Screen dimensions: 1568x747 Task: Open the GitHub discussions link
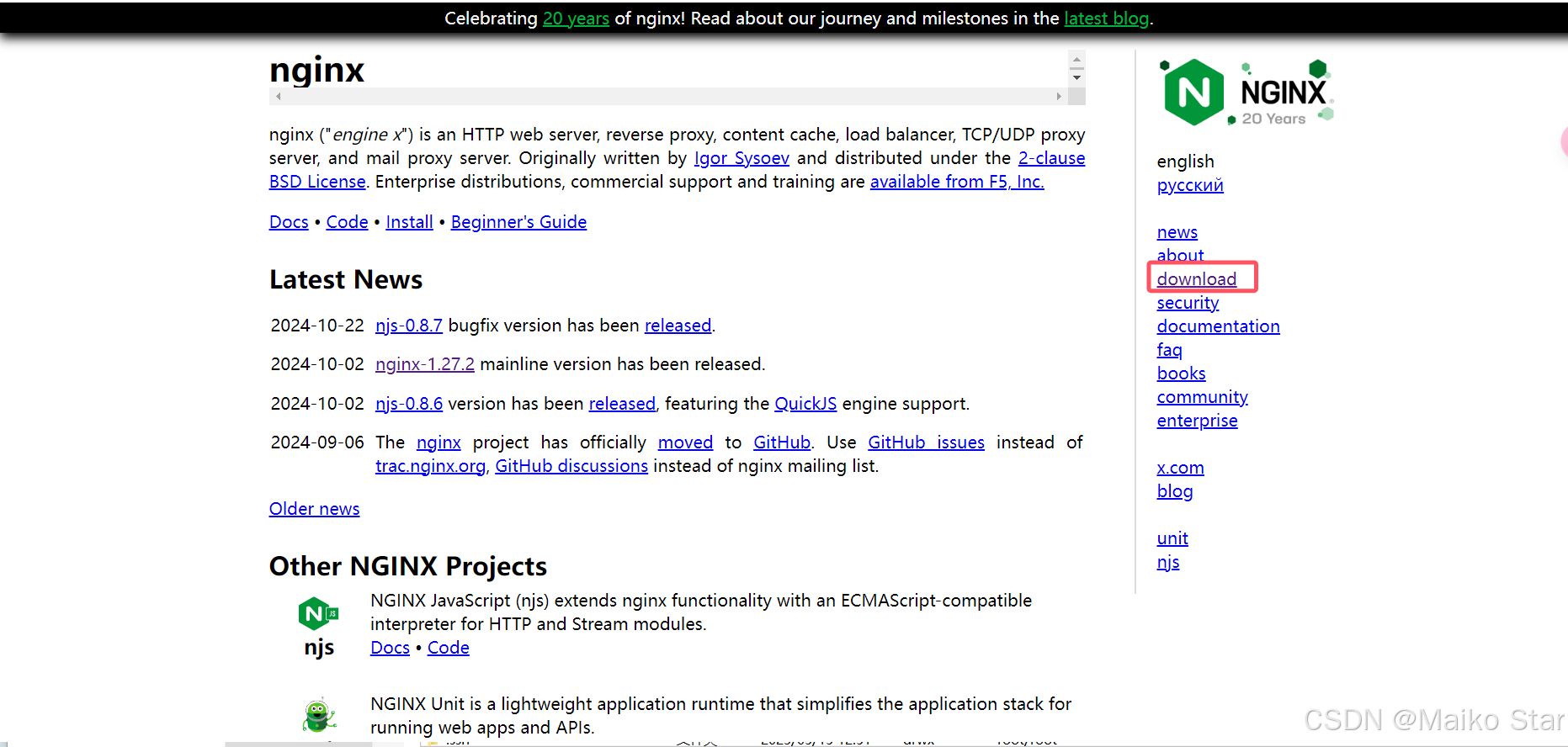571,466
